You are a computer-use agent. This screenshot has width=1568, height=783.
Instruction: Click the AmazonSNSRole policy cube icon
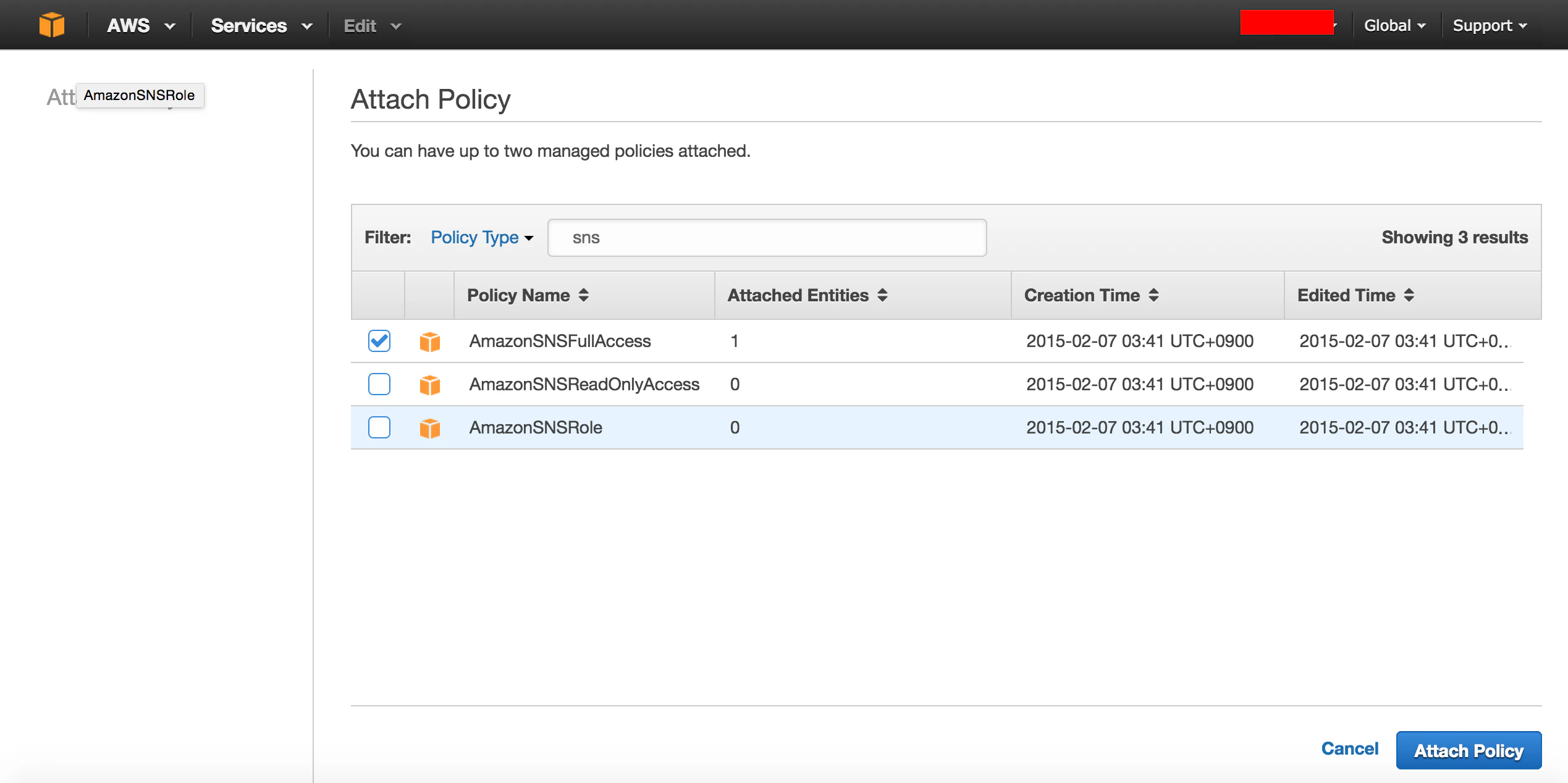pyautogui.click(x=429, y=428)
